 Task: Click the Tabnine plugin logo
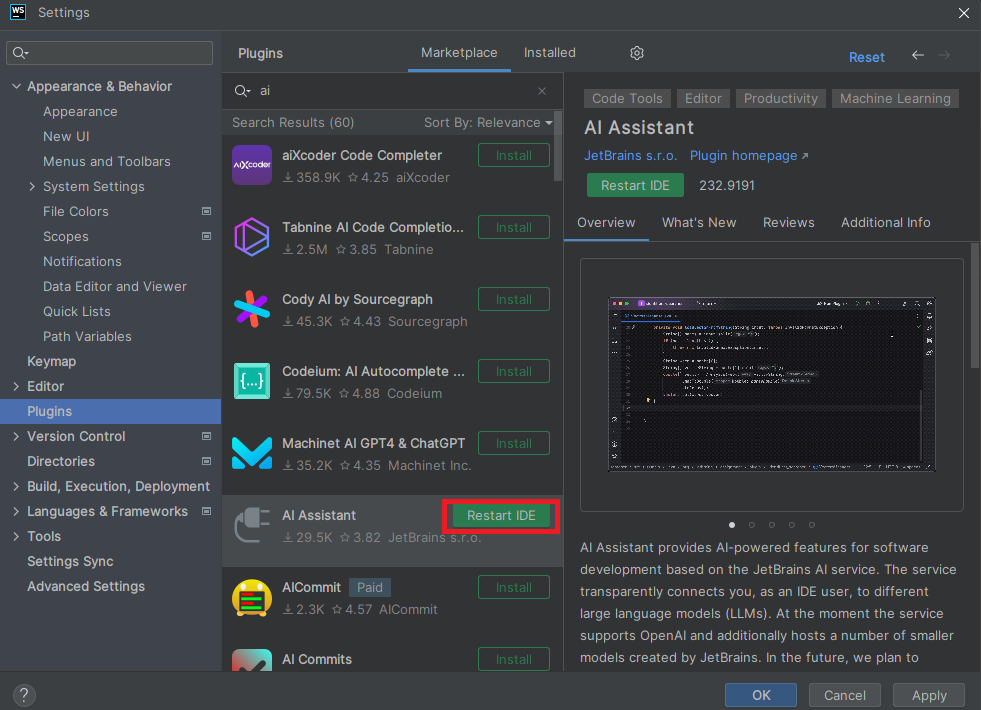pyautogui.click(x=252, y=237)
